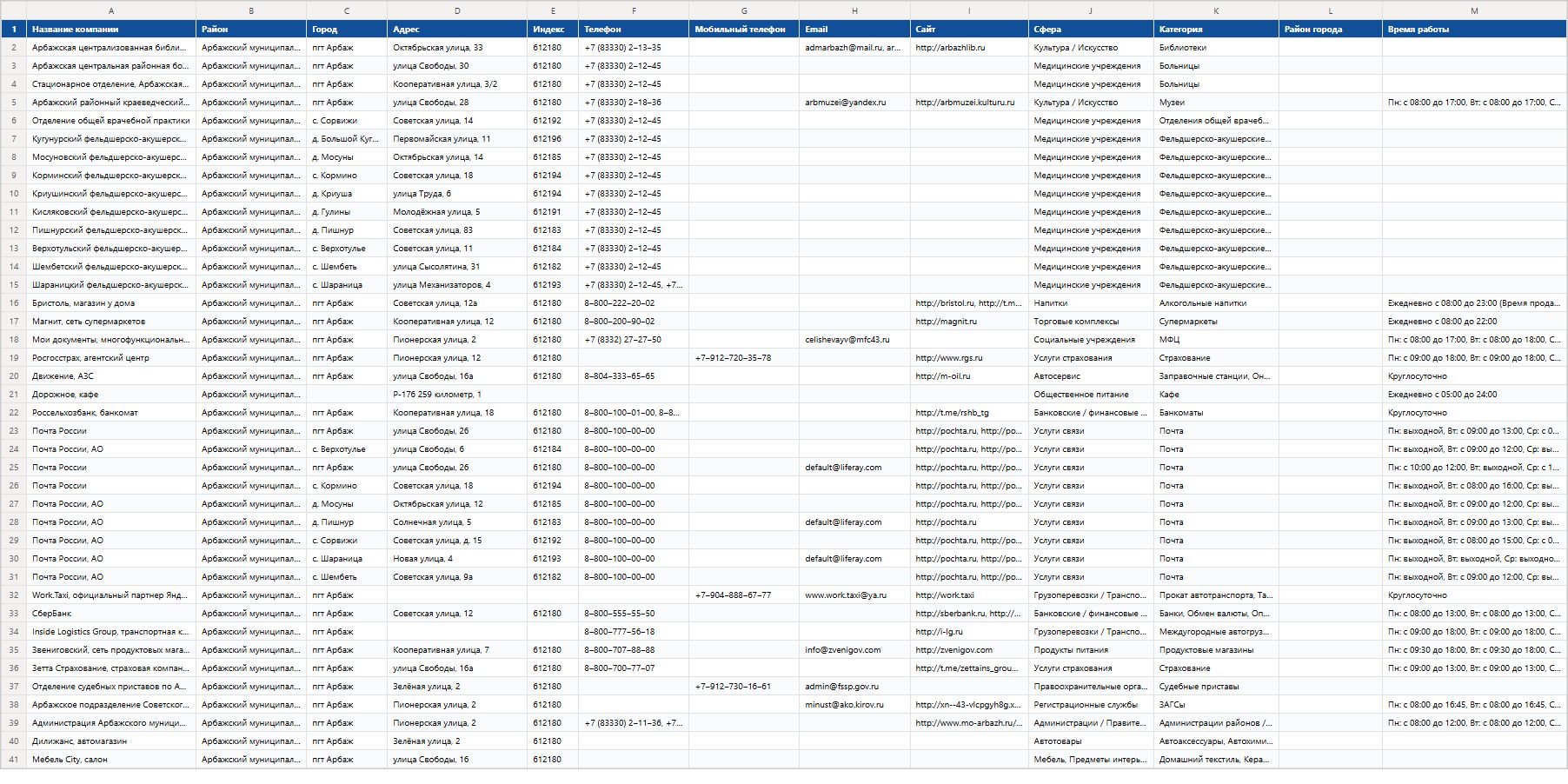Click the 'Индекс' header cell
The width and height of the screenshot is (1568, 784).
(x=553, y=30)
